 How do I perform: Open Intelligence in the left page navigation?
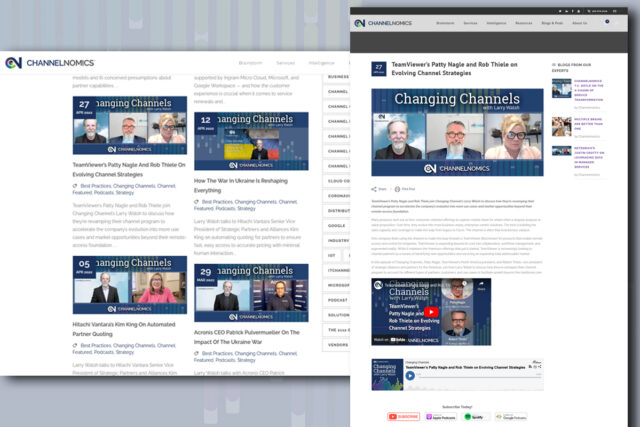pyautogui.click(x=322, y=63)
